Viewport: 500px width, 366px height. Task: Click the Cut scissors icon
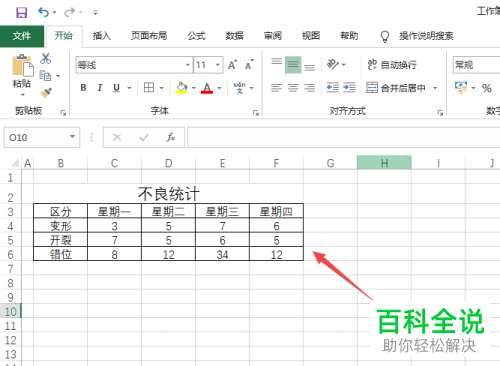(46, 59)
